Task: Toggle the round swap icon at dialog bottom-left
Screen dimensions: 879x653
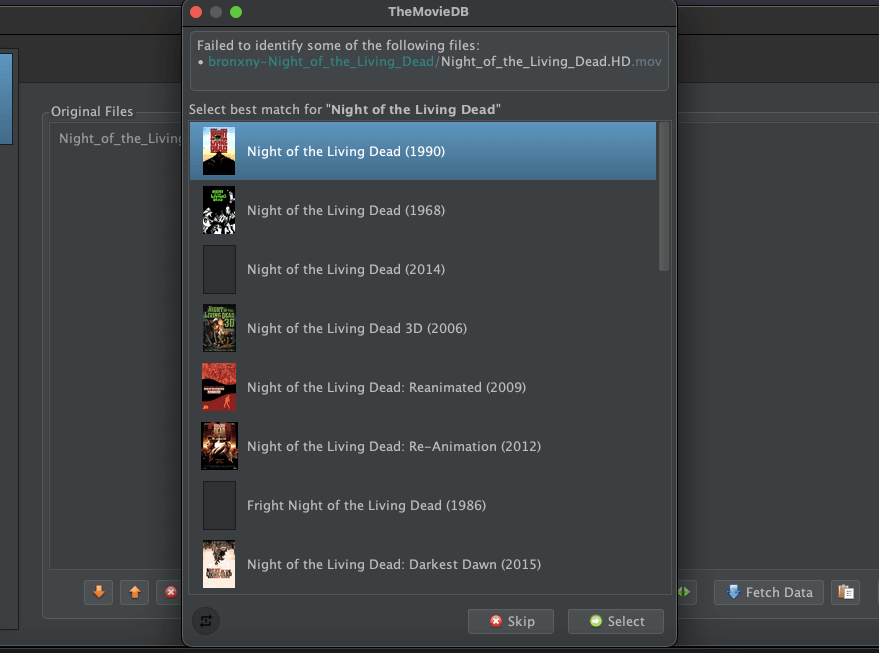Action: pos(206,620)
